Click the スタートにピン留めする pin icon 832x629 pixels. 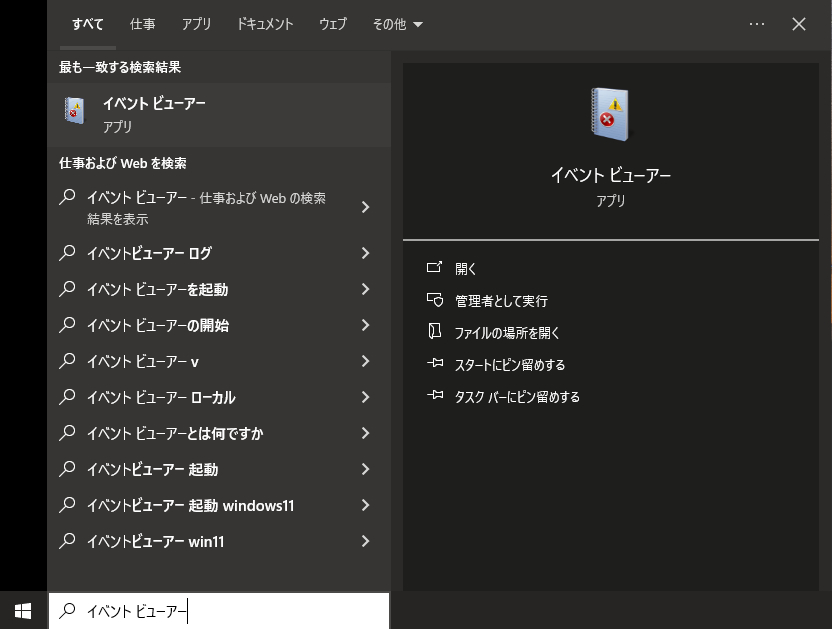[434, 364]
